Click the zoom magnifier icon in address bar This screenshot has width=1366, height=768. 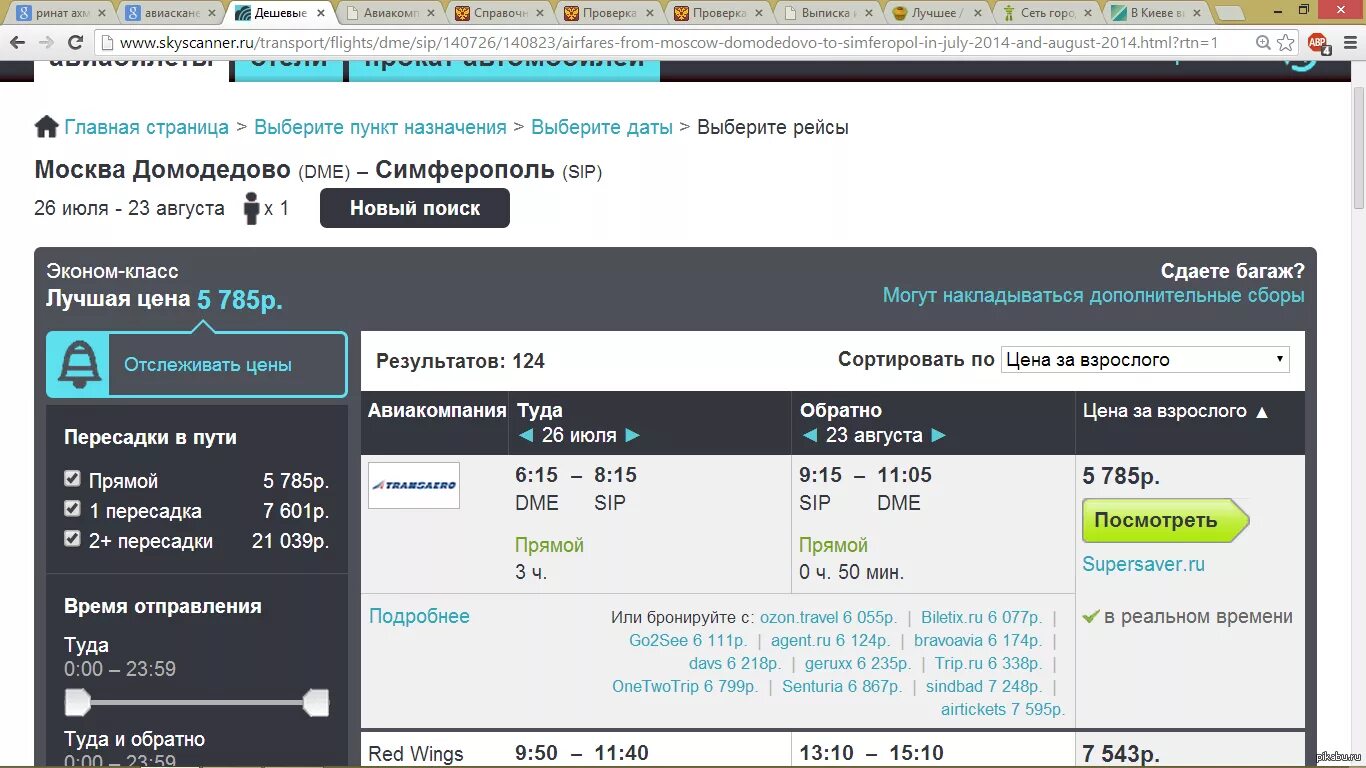[x=1263, y=43]
